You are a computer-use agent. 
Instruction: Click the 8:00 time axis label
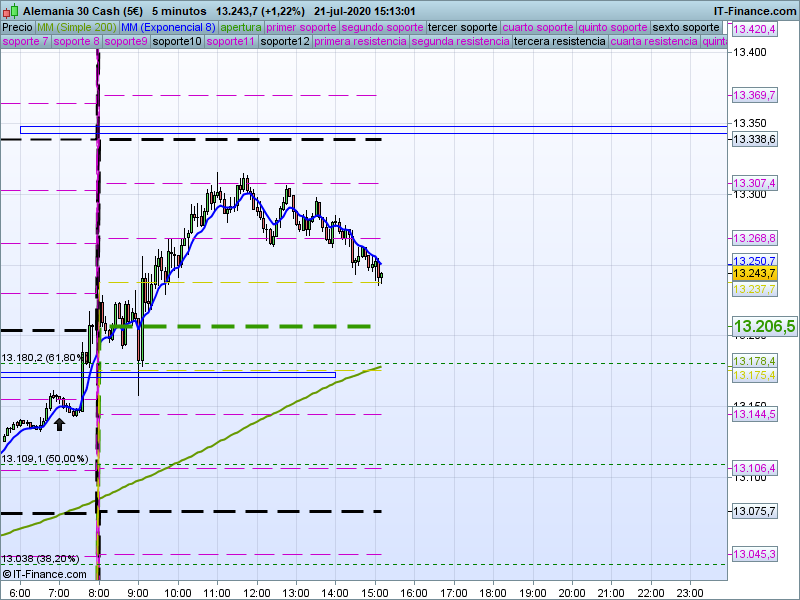(x=99, y=593)
